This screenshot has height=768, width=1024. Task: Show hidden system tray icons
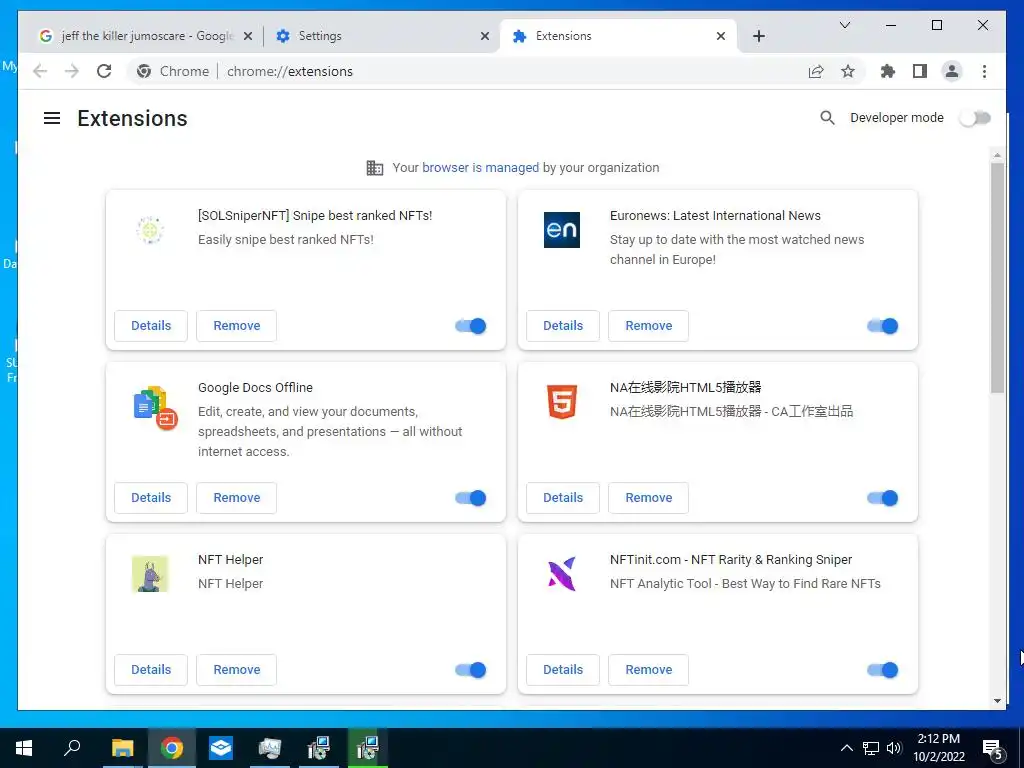click(x=846, y=748)
